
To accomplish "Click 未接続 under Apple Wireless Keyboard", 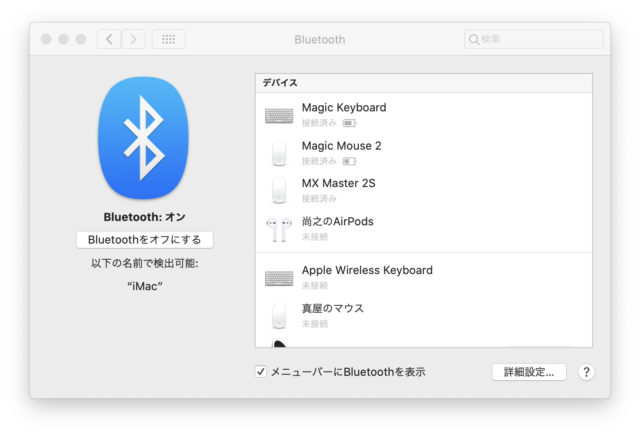I will [x=315, y=286].
